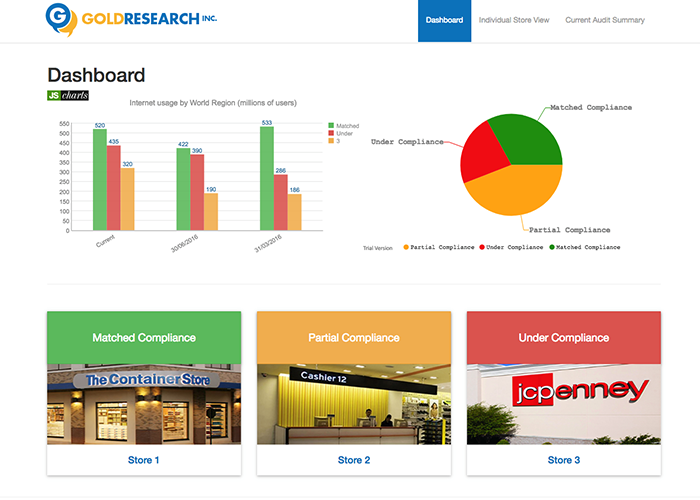Switch to Individual Store View tab
Screen dimensions: 700x500
[514, 20]
